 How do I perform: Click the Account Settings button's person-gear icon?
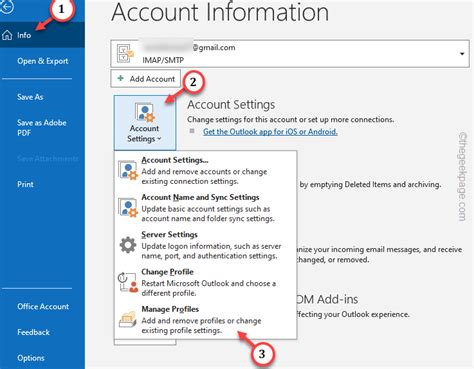145,112
